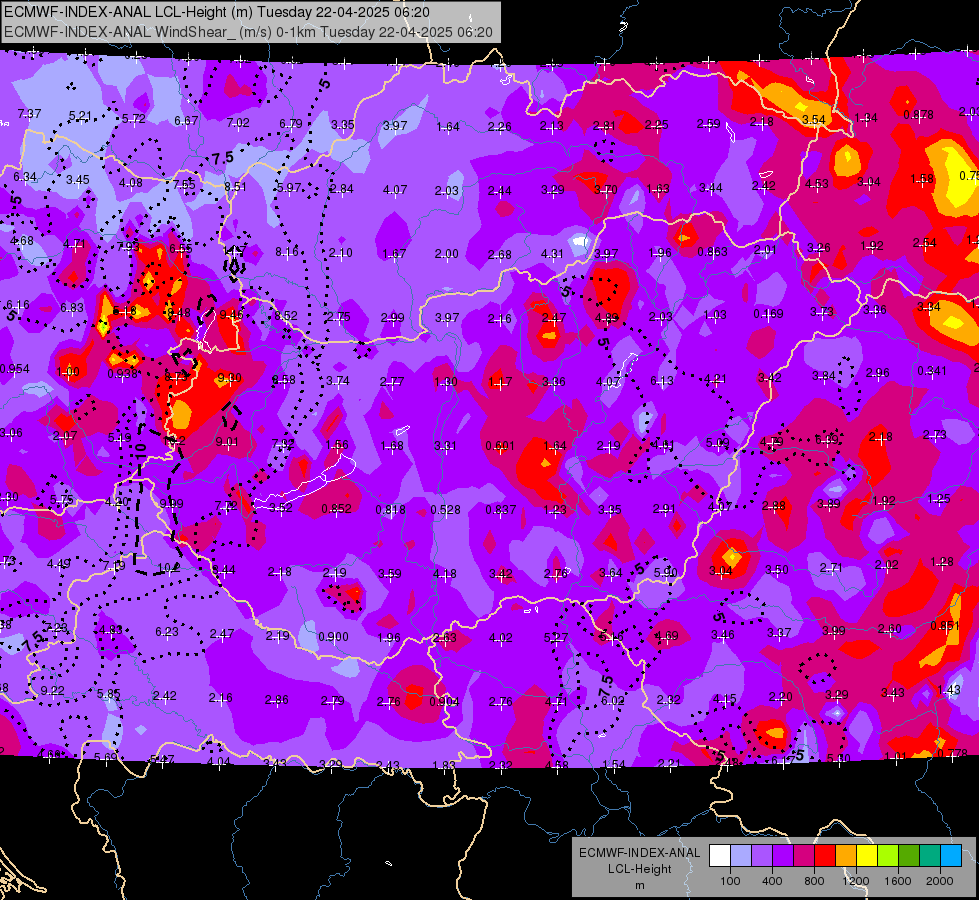The image size is (979, 900).
Task: Click the grid value 8.52
Action: click(285, 316)
